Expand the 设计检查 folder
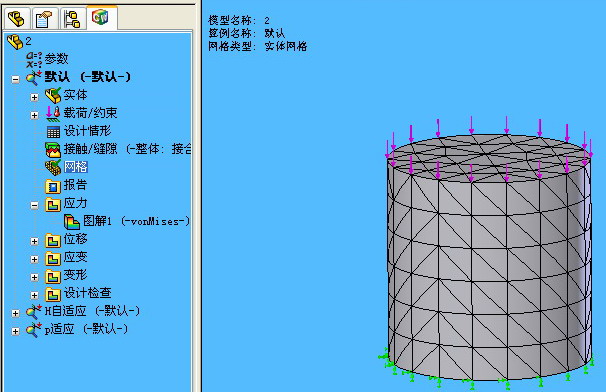 tap(34, 295)
